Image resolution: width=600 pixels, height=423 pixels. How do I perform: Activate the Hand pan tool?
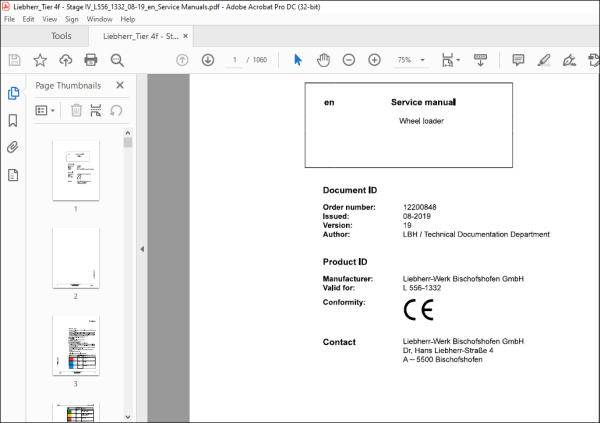point(323,60)
